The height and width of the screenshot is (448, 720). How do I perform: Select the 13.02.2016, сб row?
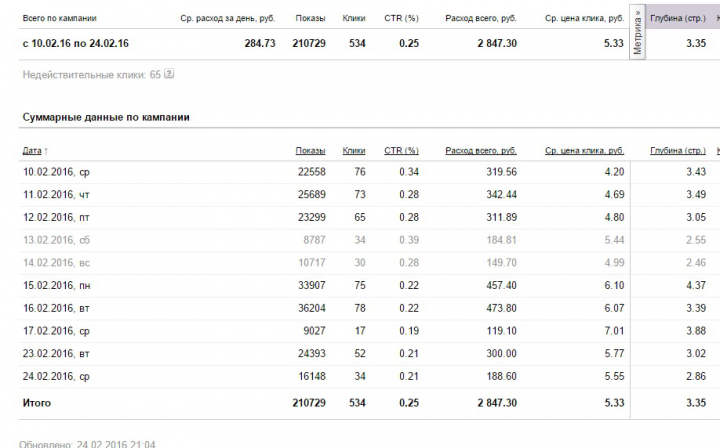pyautogui.click(x=56, y=240)
